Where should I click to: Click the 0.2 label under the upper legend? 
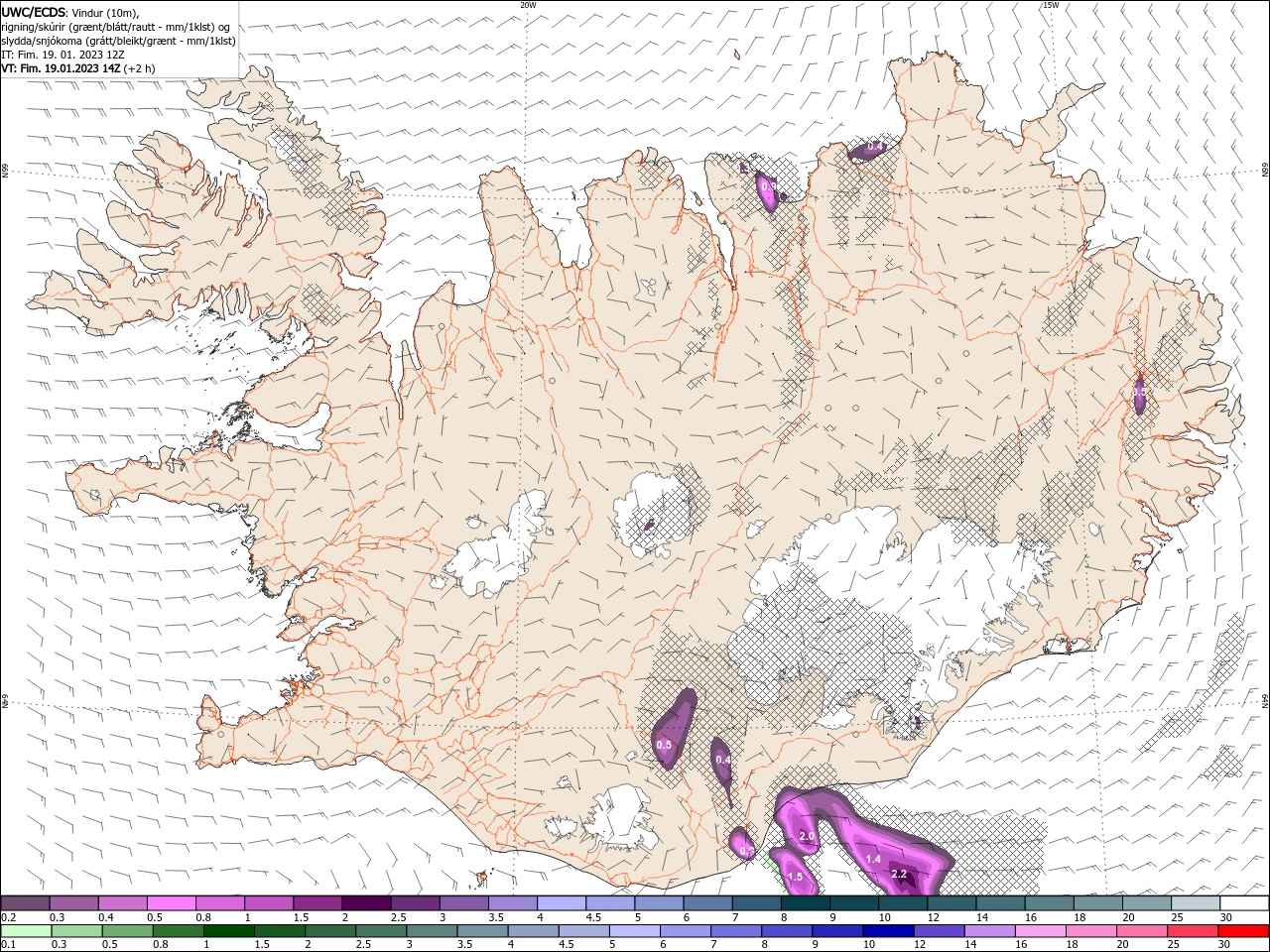pos(9,917)
